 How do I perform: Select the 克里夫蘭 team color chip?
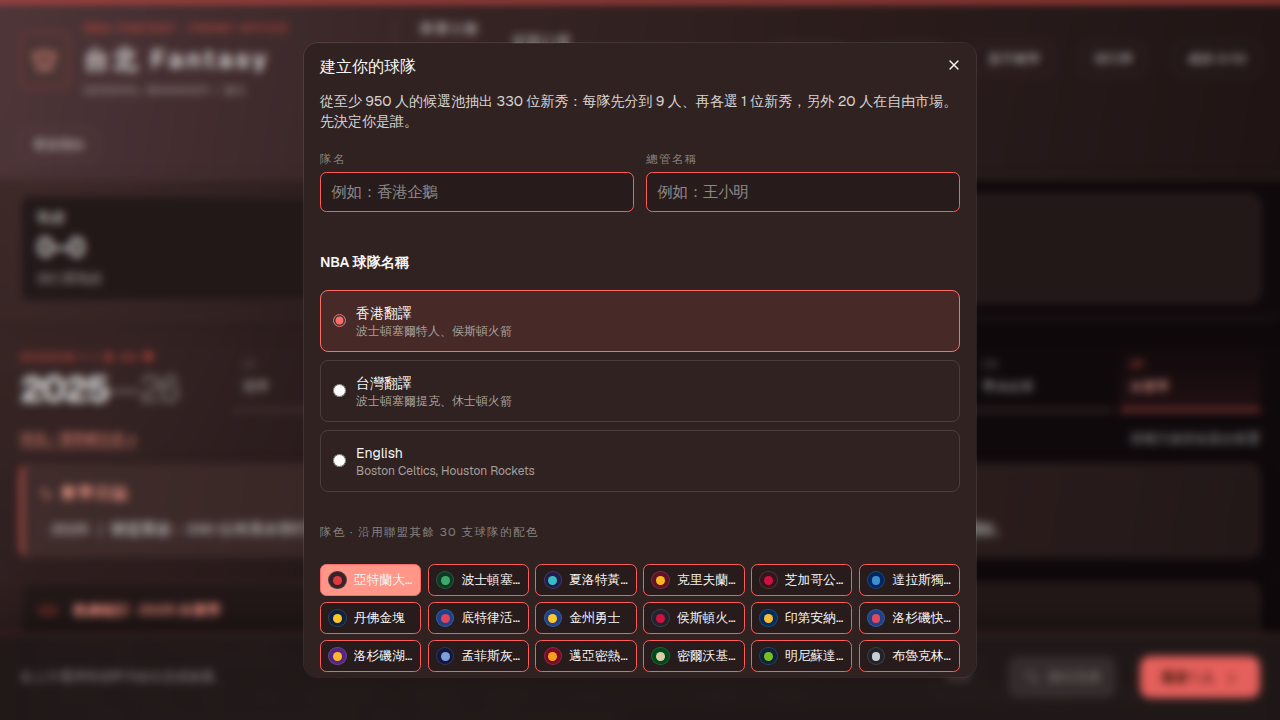click(x=694, y=580)
